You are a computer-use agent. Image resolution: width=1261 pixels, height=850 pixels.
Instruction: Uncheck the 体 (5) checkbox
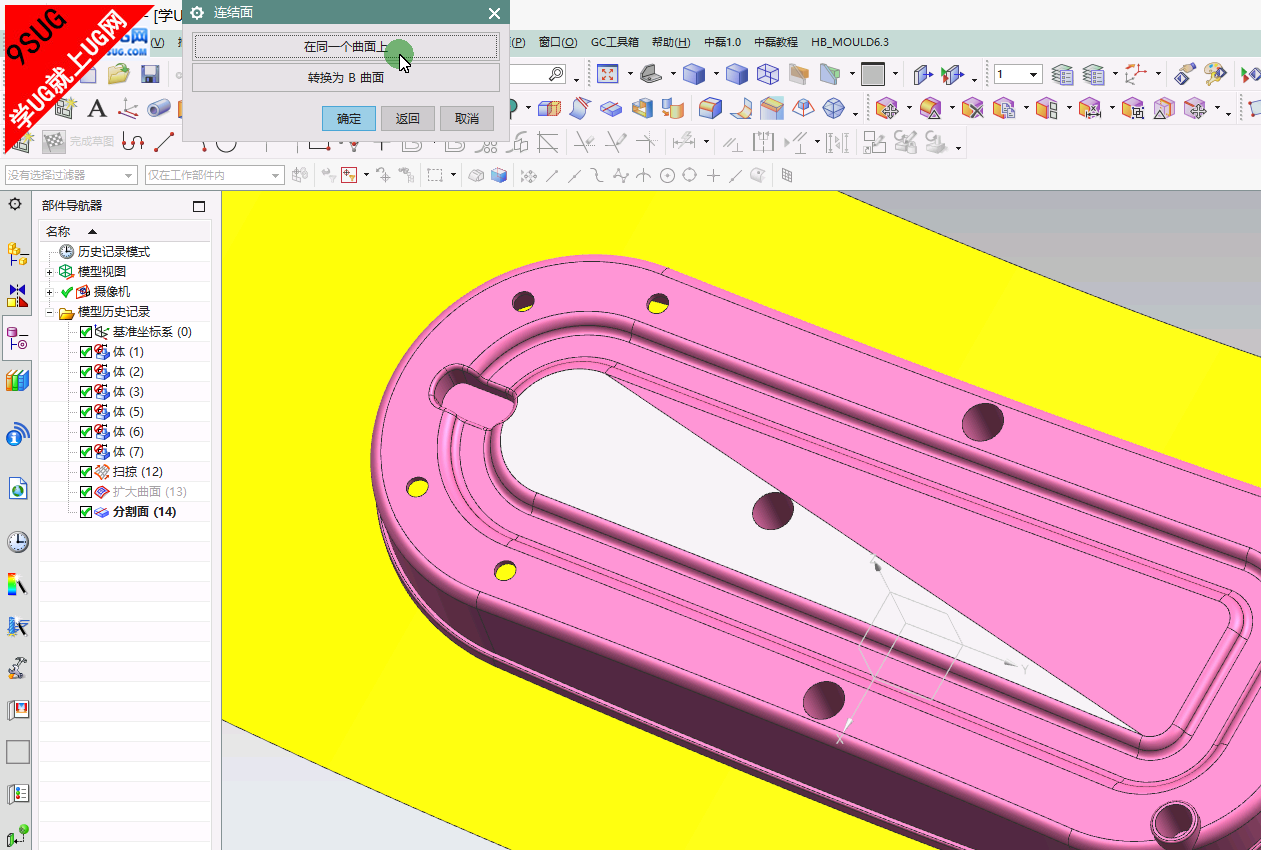pyautogui.click(x=86, y=412)
